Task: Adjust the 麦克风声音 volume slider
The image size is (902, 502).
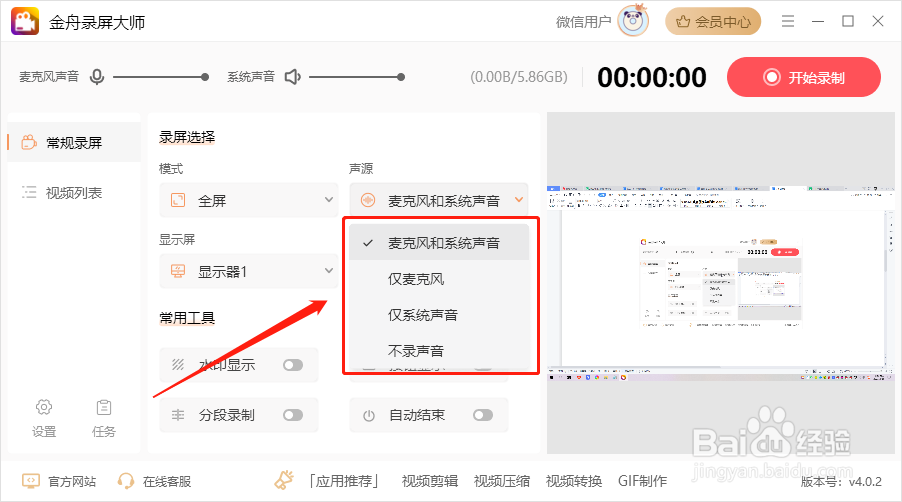Action: 161,76
